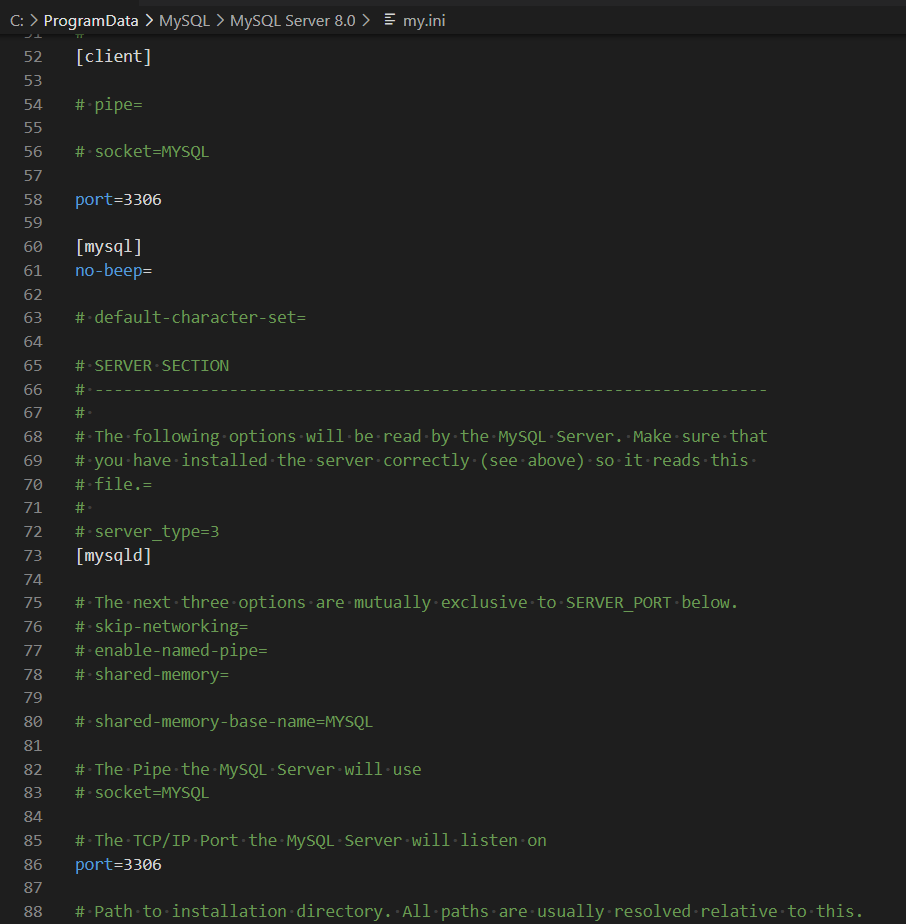Place cursor on the [mysqld] section header

click(x=113, y=556)
